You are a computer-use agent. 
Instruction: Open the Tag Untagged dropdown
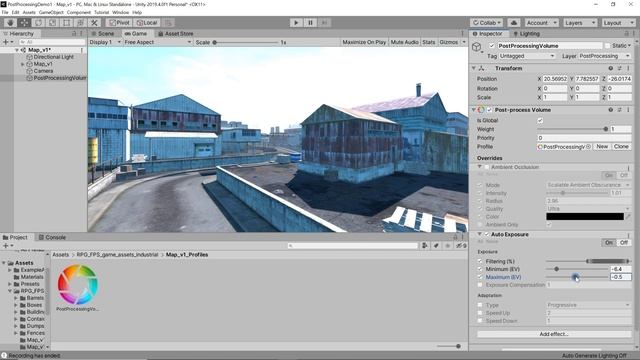tap(527, 56)
